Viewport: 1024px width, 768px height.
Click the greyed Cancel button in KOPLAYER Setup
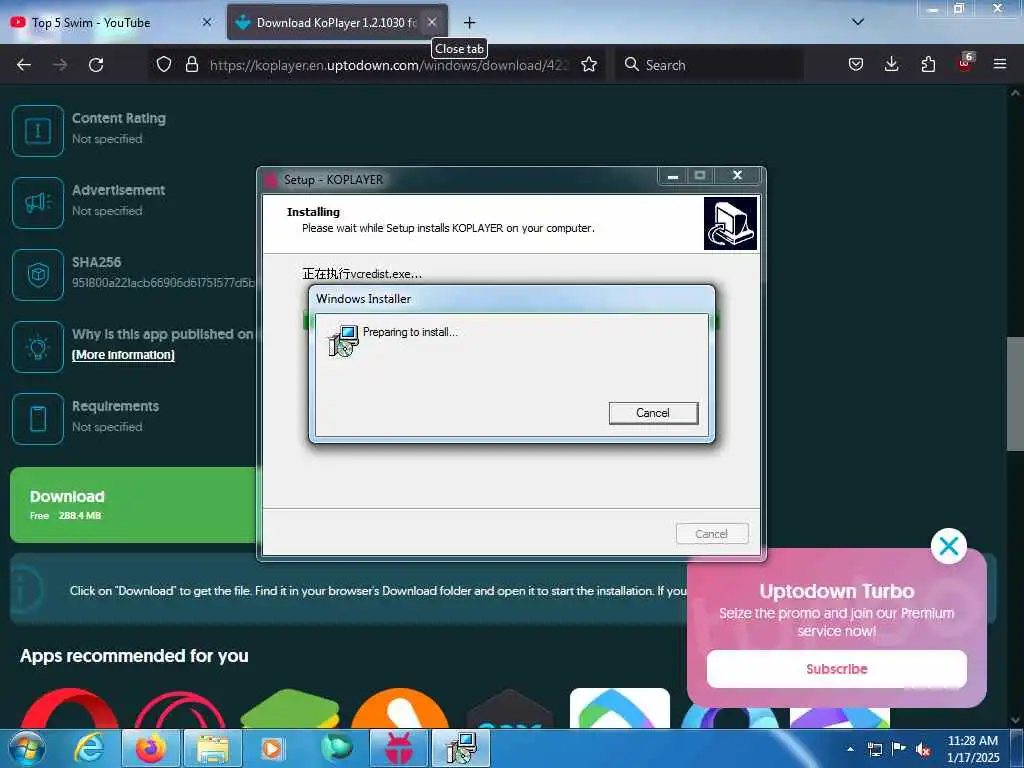tap(712, 534)
